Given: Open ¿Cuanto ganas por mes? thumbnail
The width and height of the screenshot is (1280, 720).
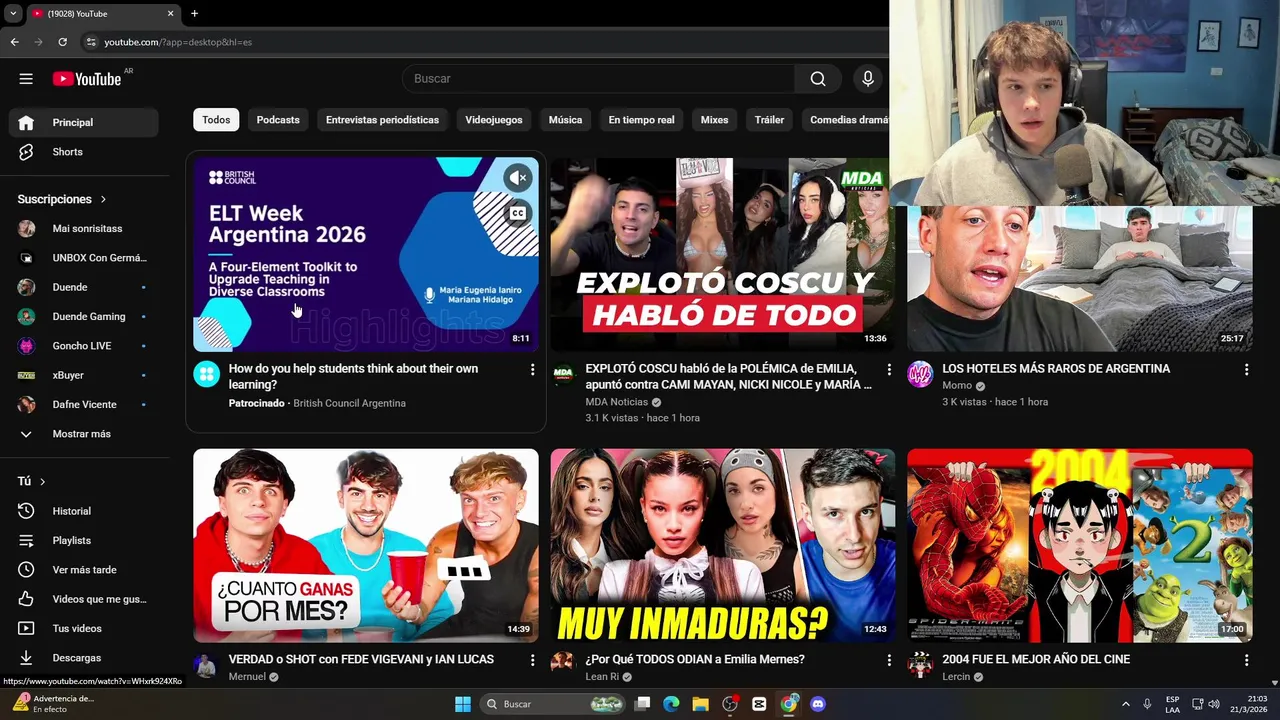Looking at the screenshot, I should [x=366, y=545].
